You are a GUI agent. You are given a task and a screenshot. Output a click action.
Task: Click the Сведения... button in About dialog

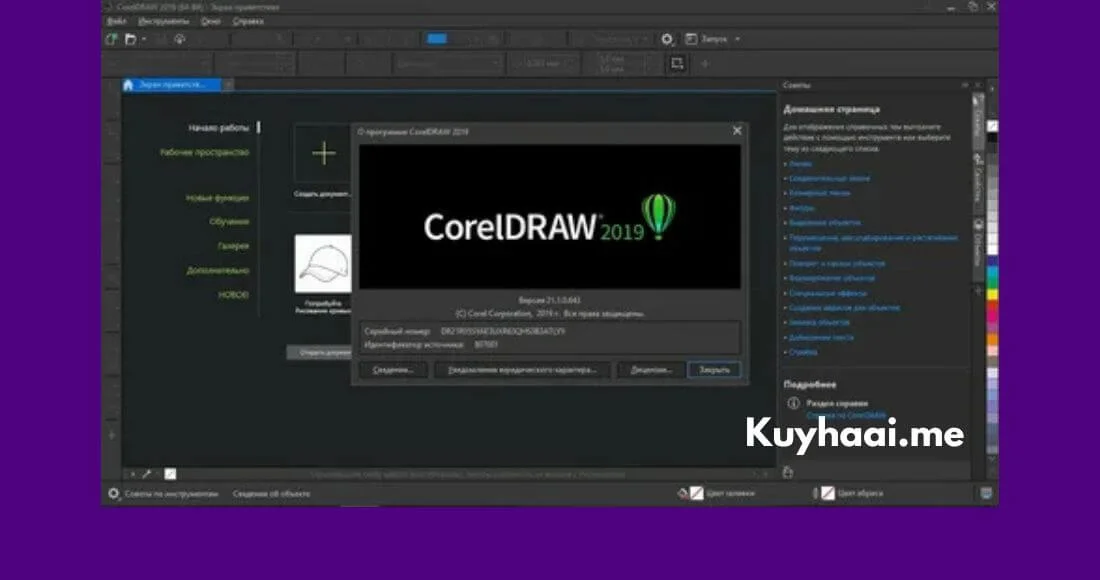click(393, 370)
